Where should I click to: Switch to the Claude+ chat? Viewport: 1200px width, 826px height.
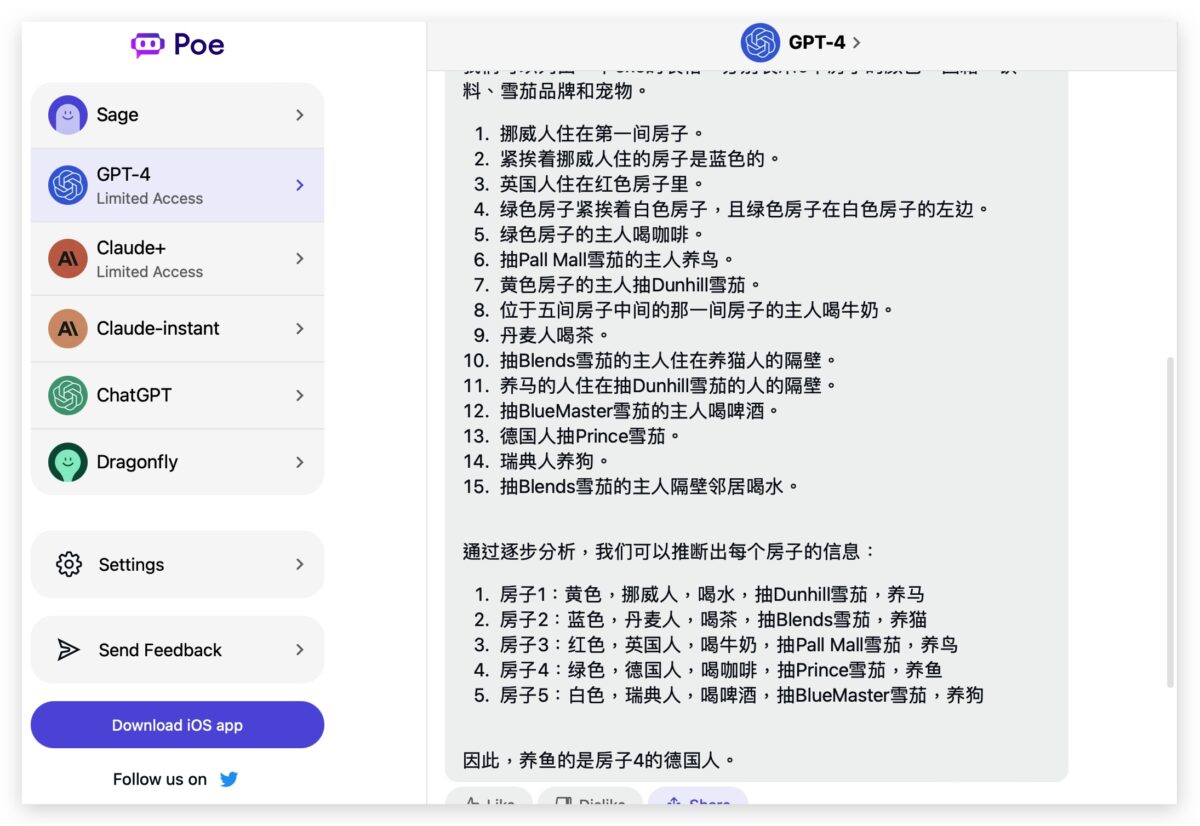point(177,258)
